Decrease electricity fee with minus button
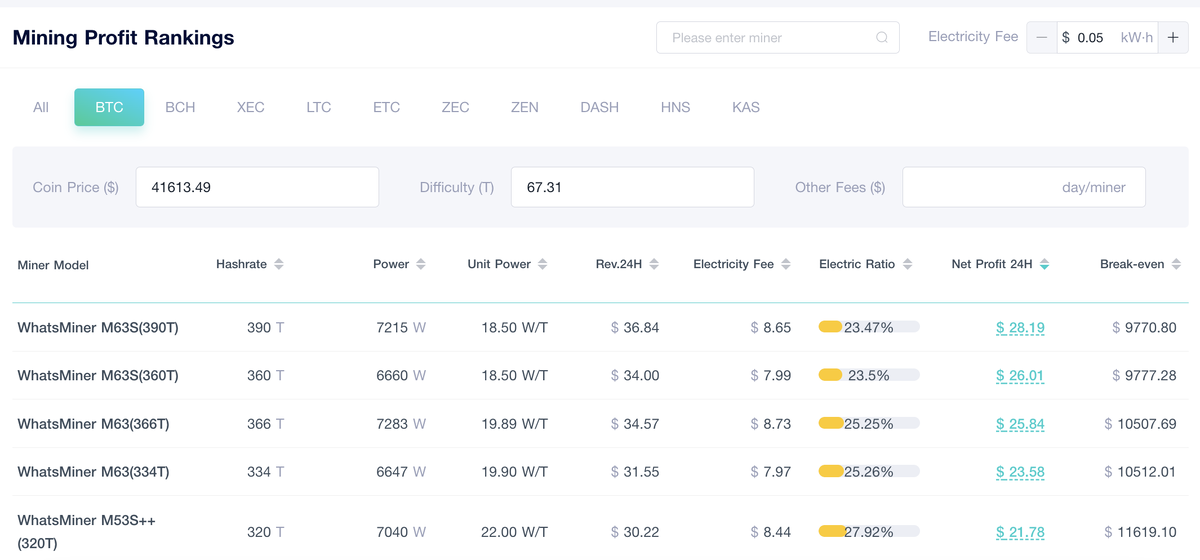This screenshot has width=1200, height=560. pos(1042,37)
